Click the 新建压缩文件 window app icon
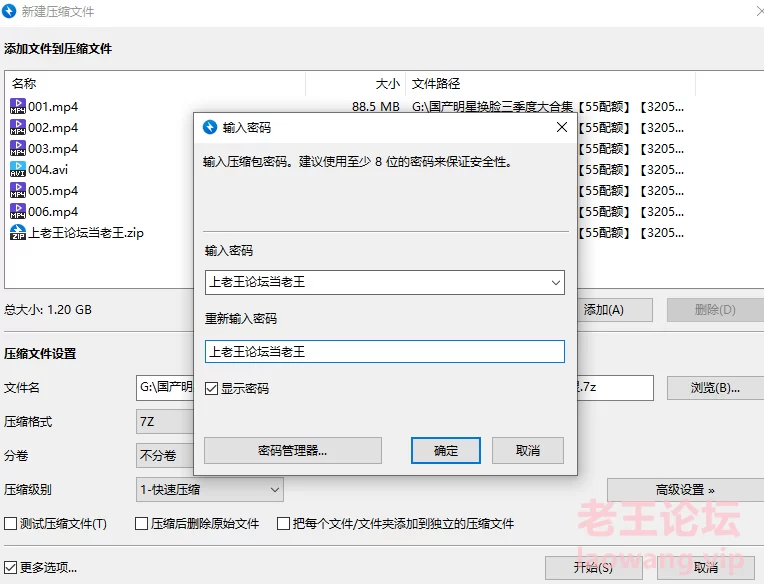Image resolution: width=764 pixels, height=584 pixels. pos(9,11)
